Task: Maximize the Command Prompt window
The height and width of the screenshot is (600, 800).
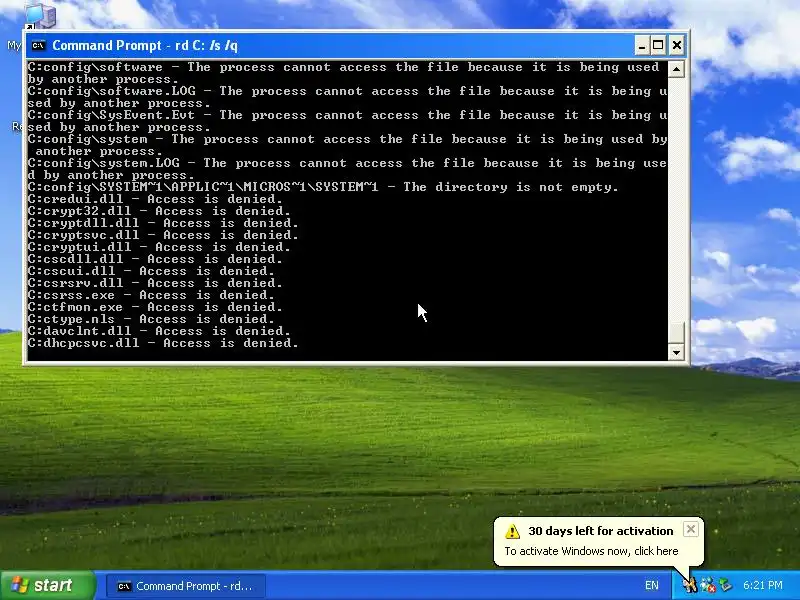Action: [658, 46]
